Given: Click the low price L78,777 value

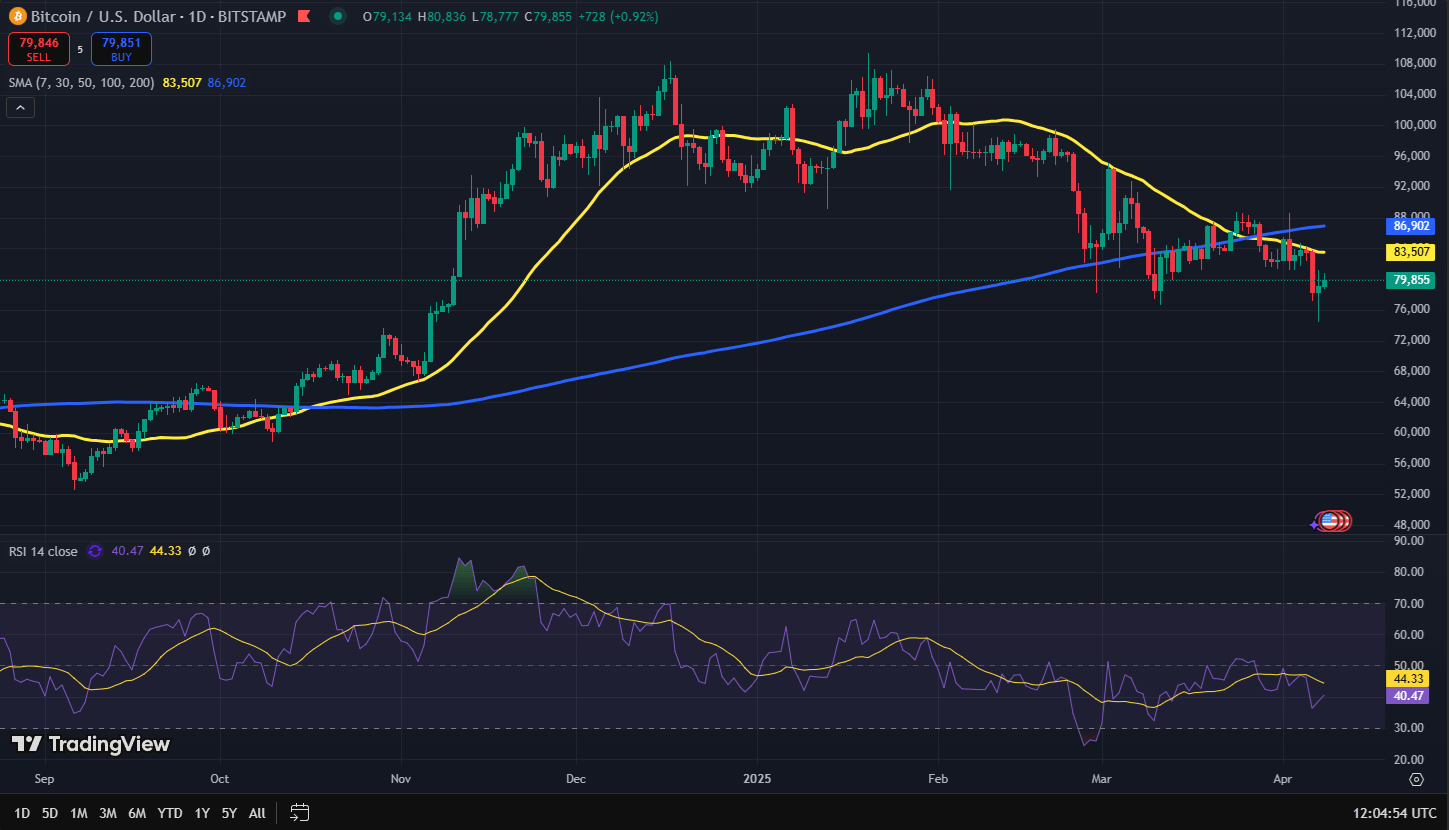Looking at the screenshot, I should coord(495,16).
